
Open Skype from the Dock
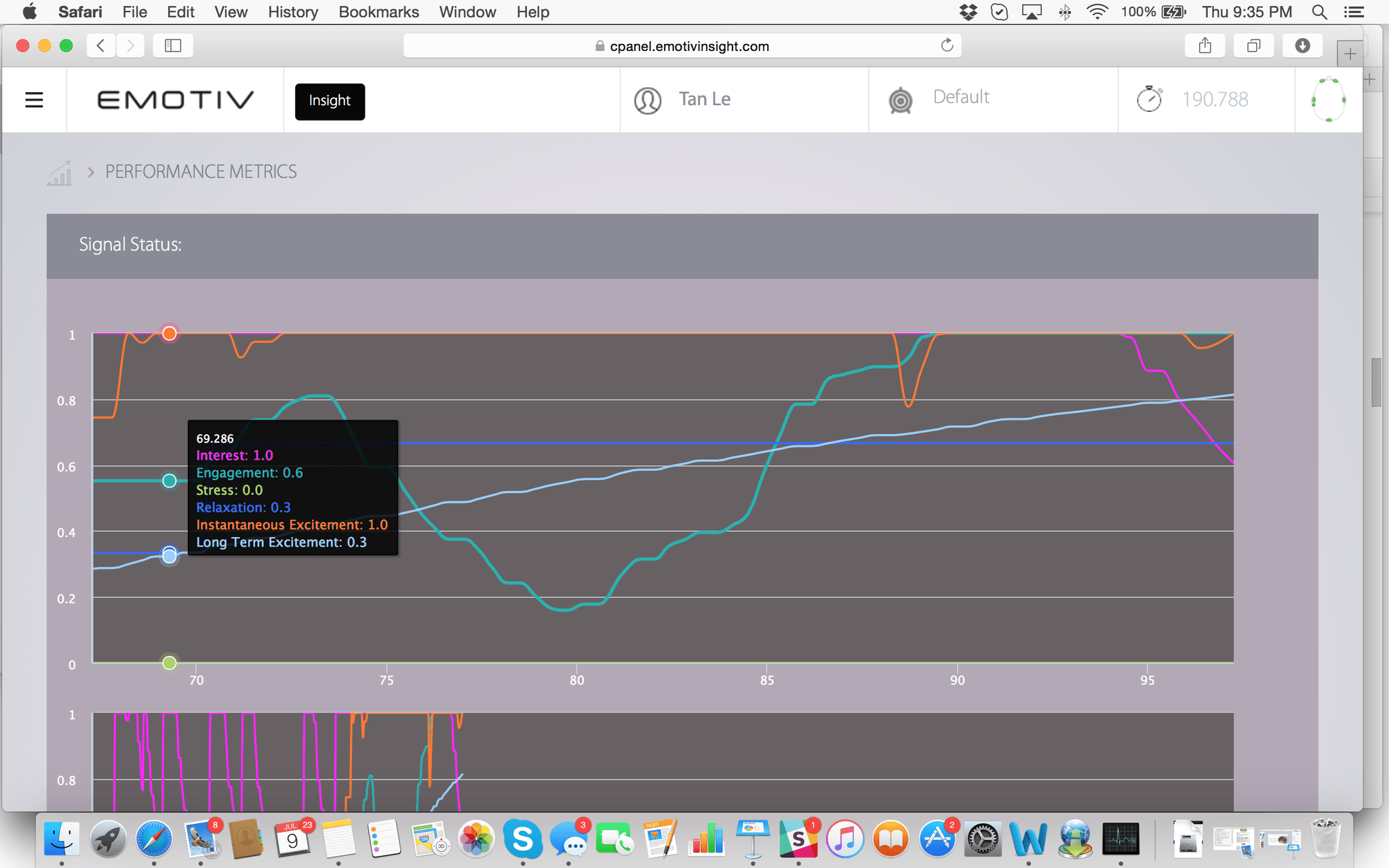[524, 839]
